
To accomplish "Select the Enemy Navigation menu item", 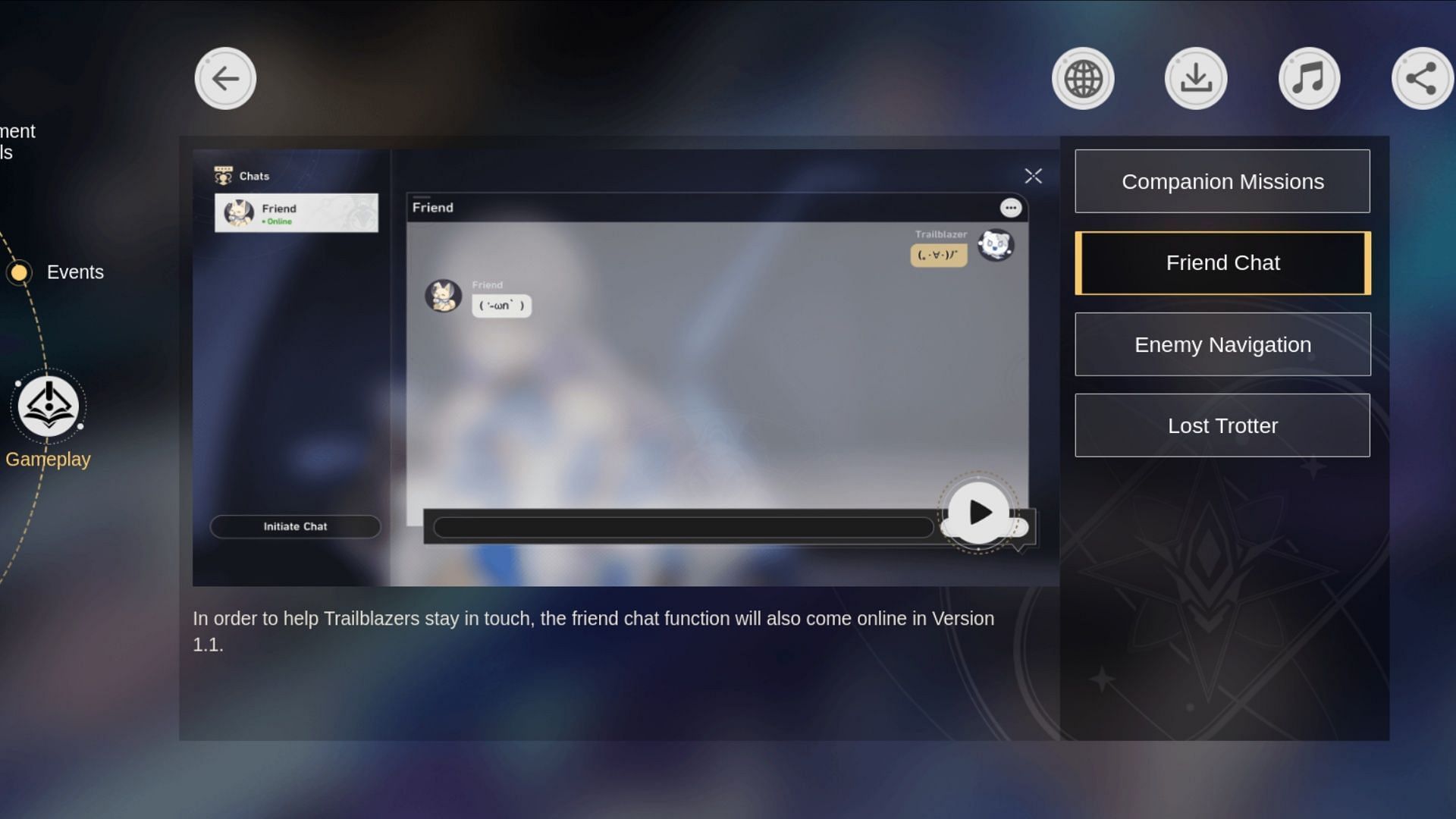I will pyautogui.click(x=1223, y=344).
